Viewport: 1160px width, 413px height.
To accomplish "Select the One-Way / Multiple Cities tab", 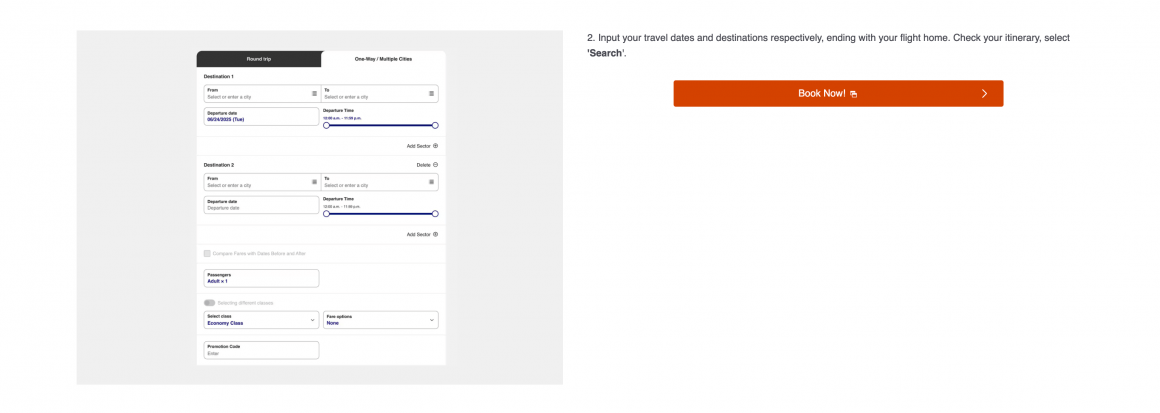I will (383, 59).
